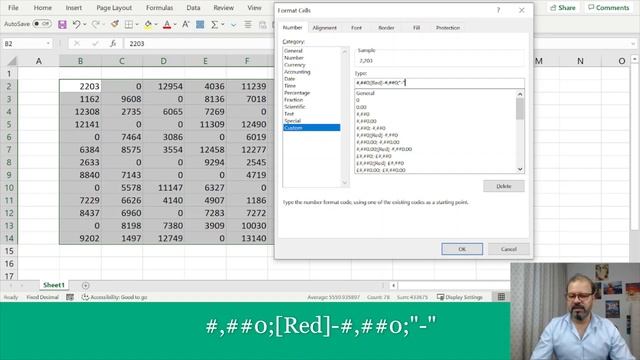640x360 pixels.
Task: Select cell D2 containing 12954
Action: (163, 86)
